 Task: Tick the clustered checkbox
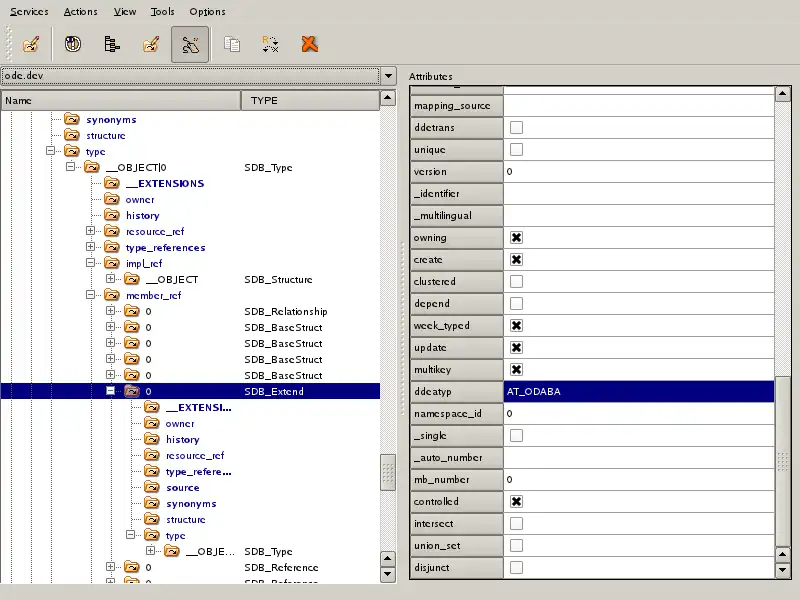pyautogui.click(x=517, y=282)
